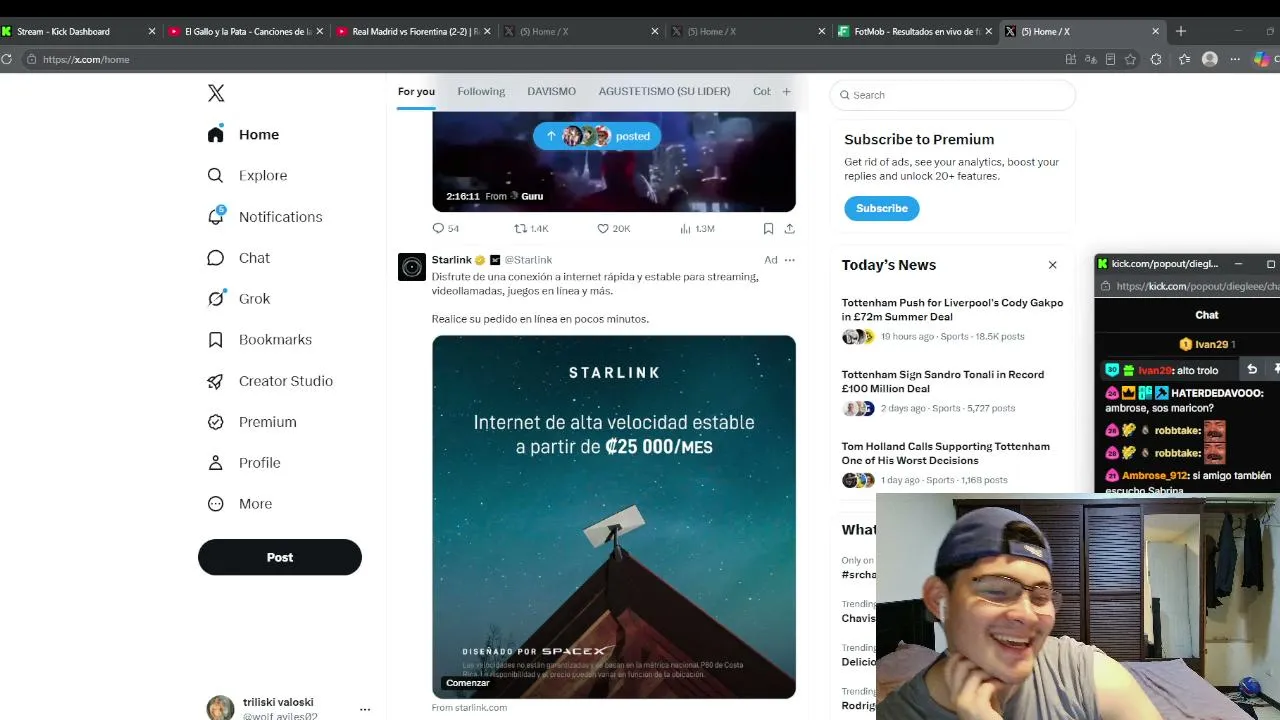
Task: Add a new timeline tab with plus icon
Action: [x=786, y=91]
